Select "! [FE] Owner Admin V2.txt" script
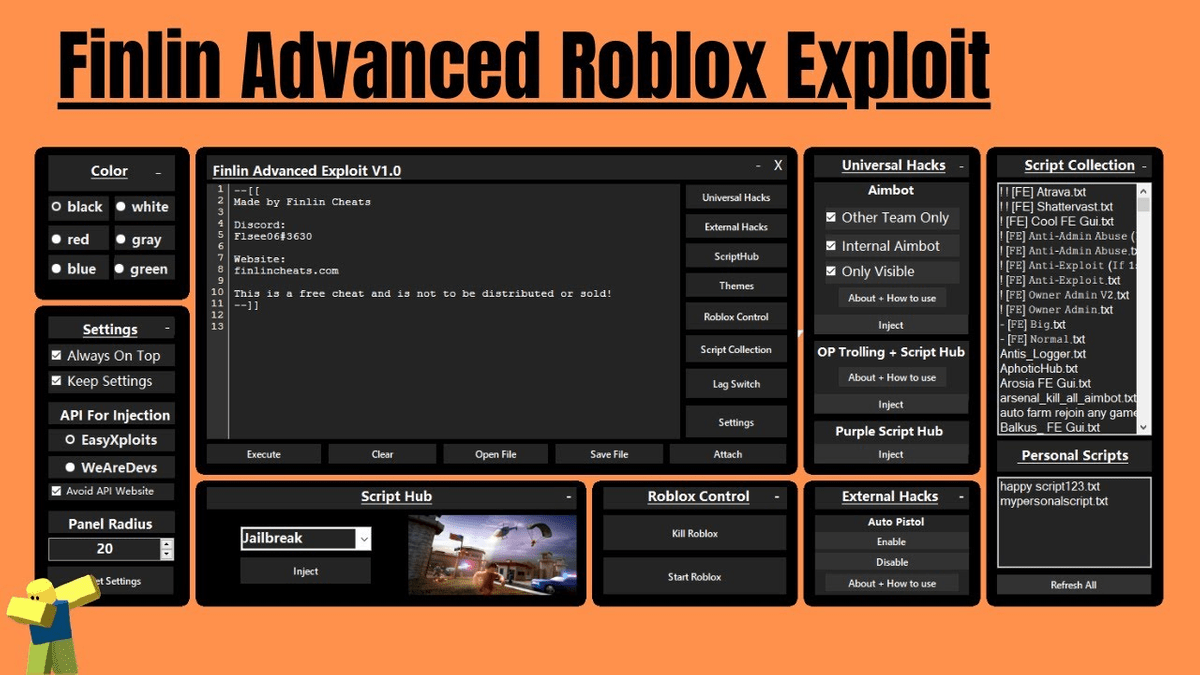The height and width of the screenshot is (675, 1200). pyautogui.click(x=1063, y=295)
